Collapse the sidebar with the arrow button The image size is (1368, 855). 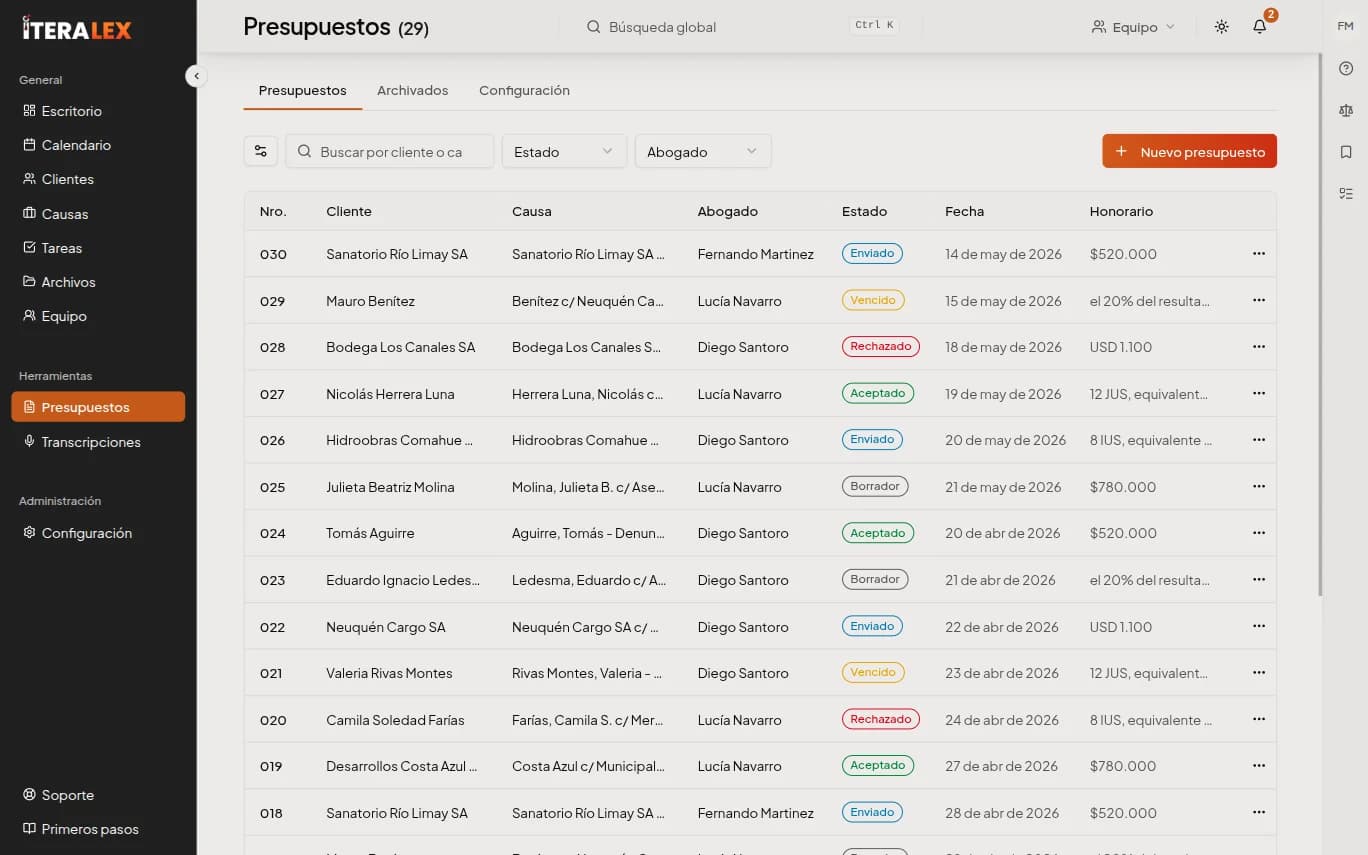pos(196,76)
